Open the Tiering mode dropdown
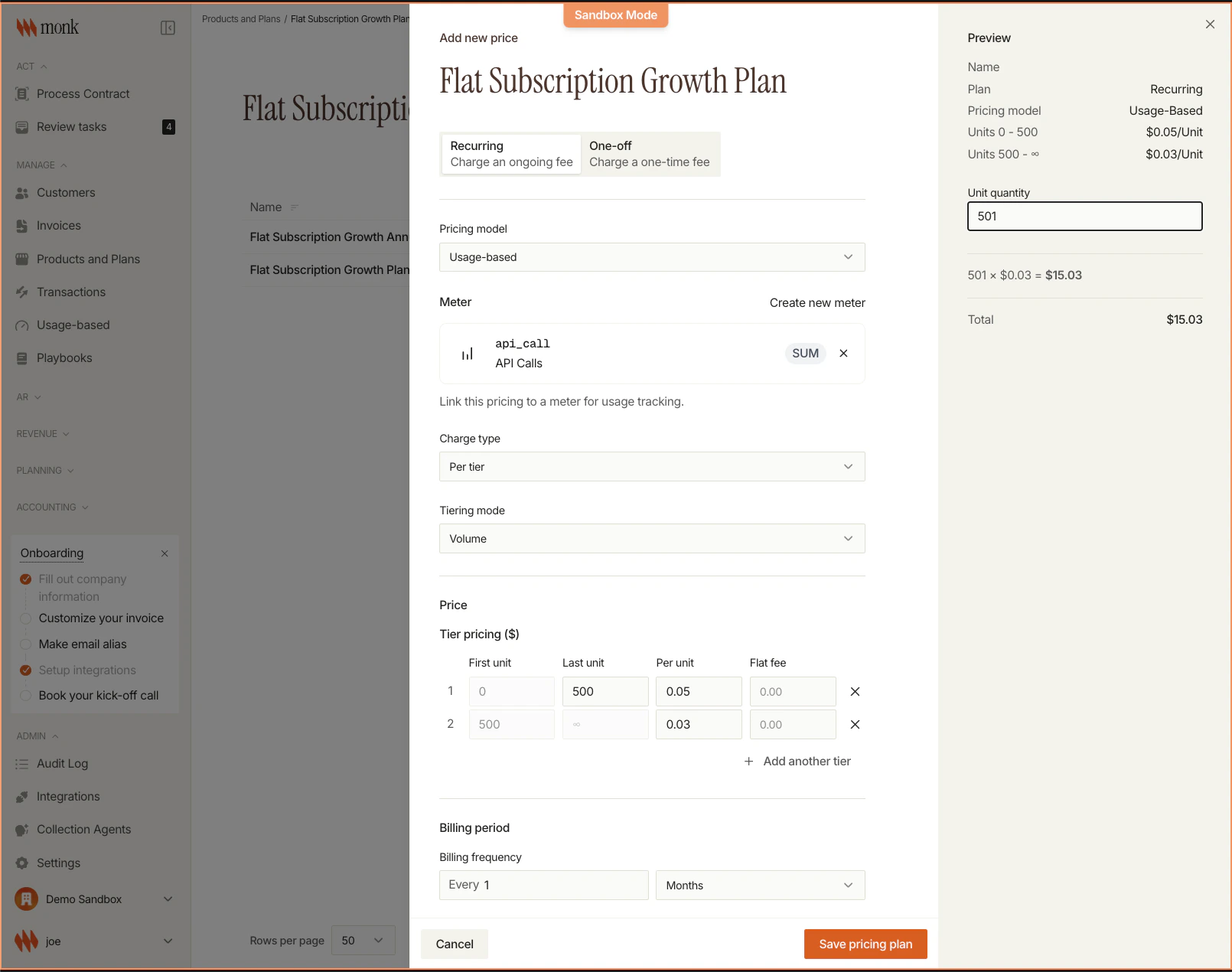This screenshot has width=1232, height=972. click(651, 538)
